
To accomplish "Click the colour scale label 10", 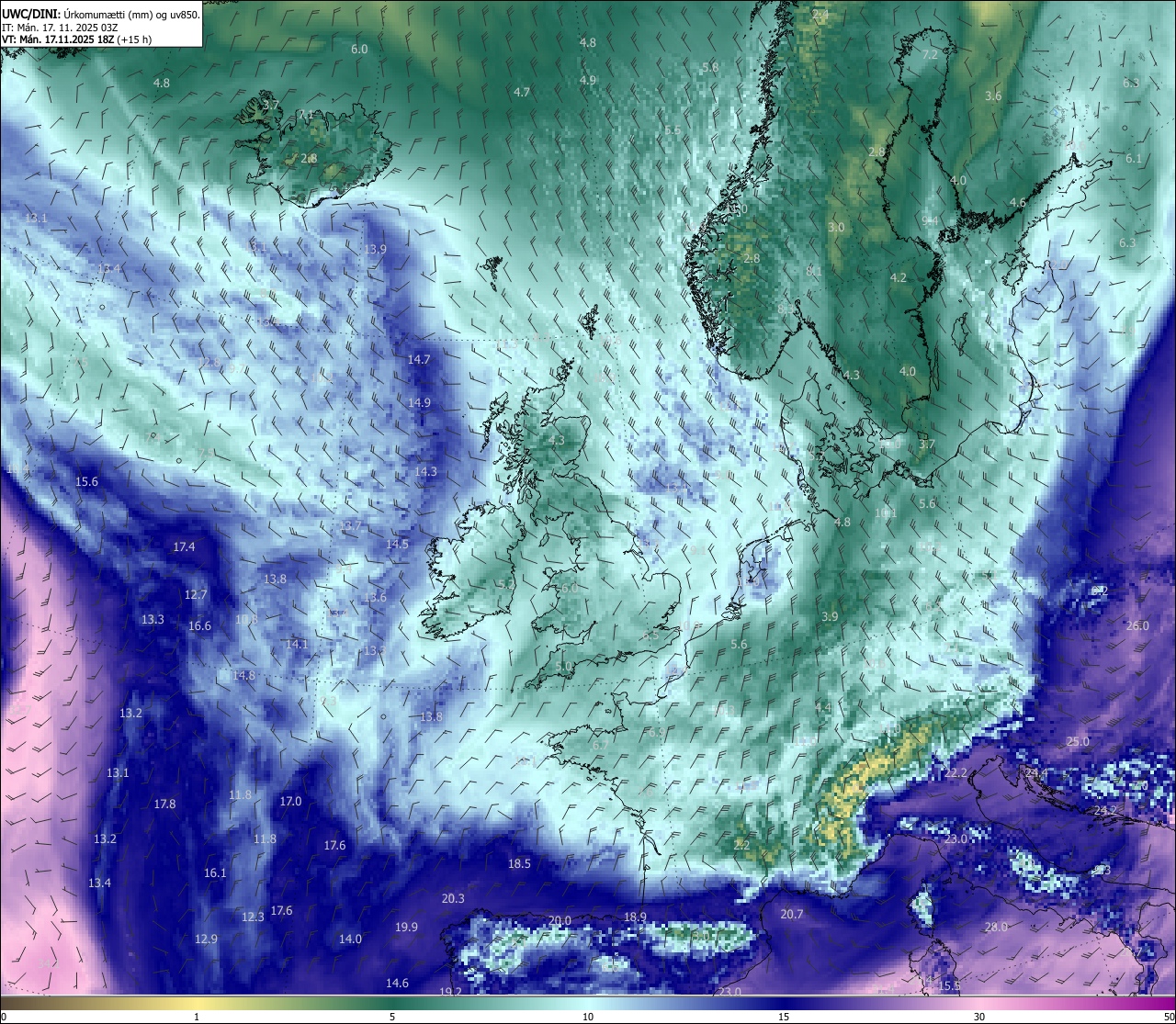I will [587, 1016].
